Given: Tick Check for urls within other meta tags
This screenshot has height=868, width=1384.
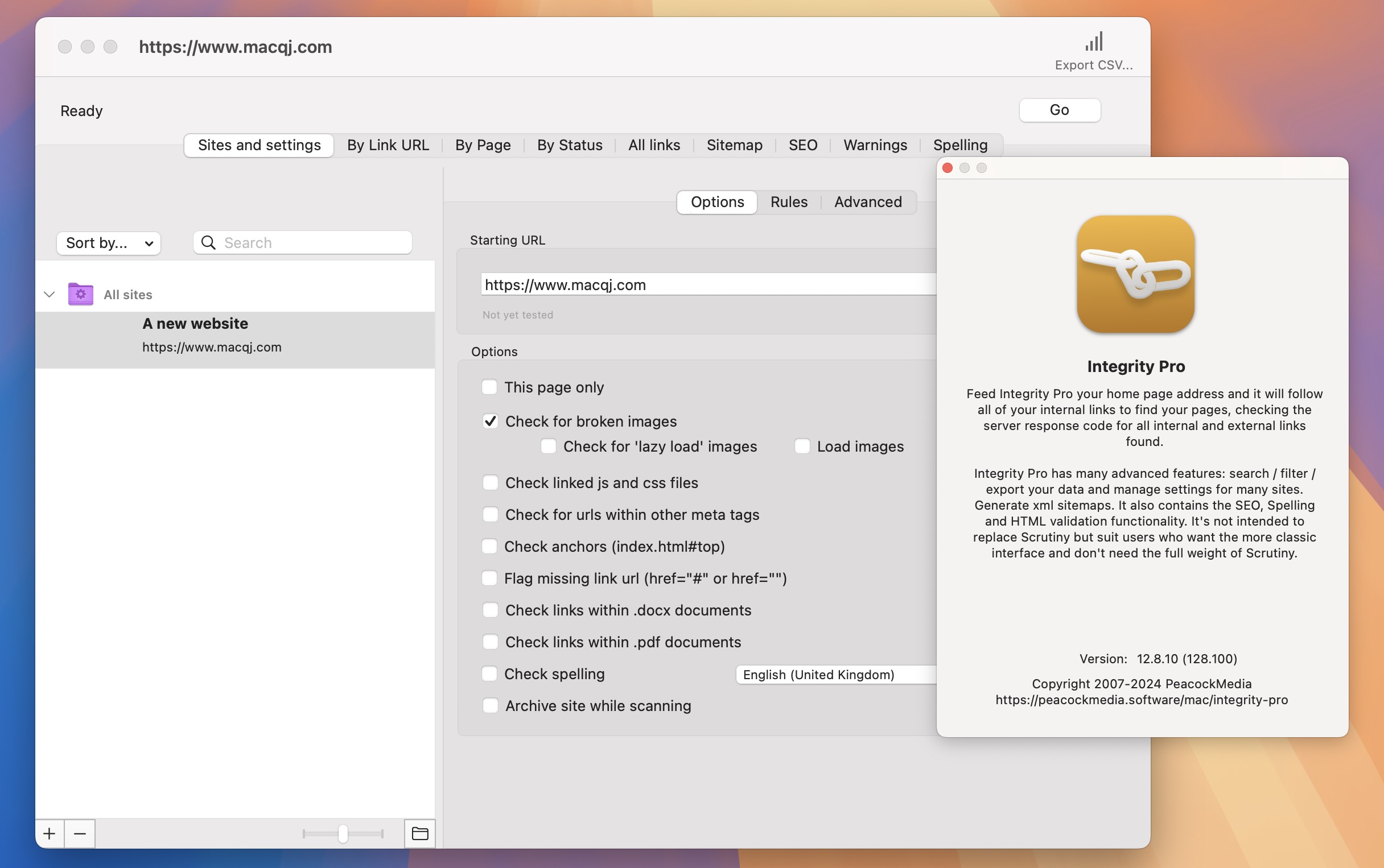Looking at the screenshot, I should click(490, 514).
